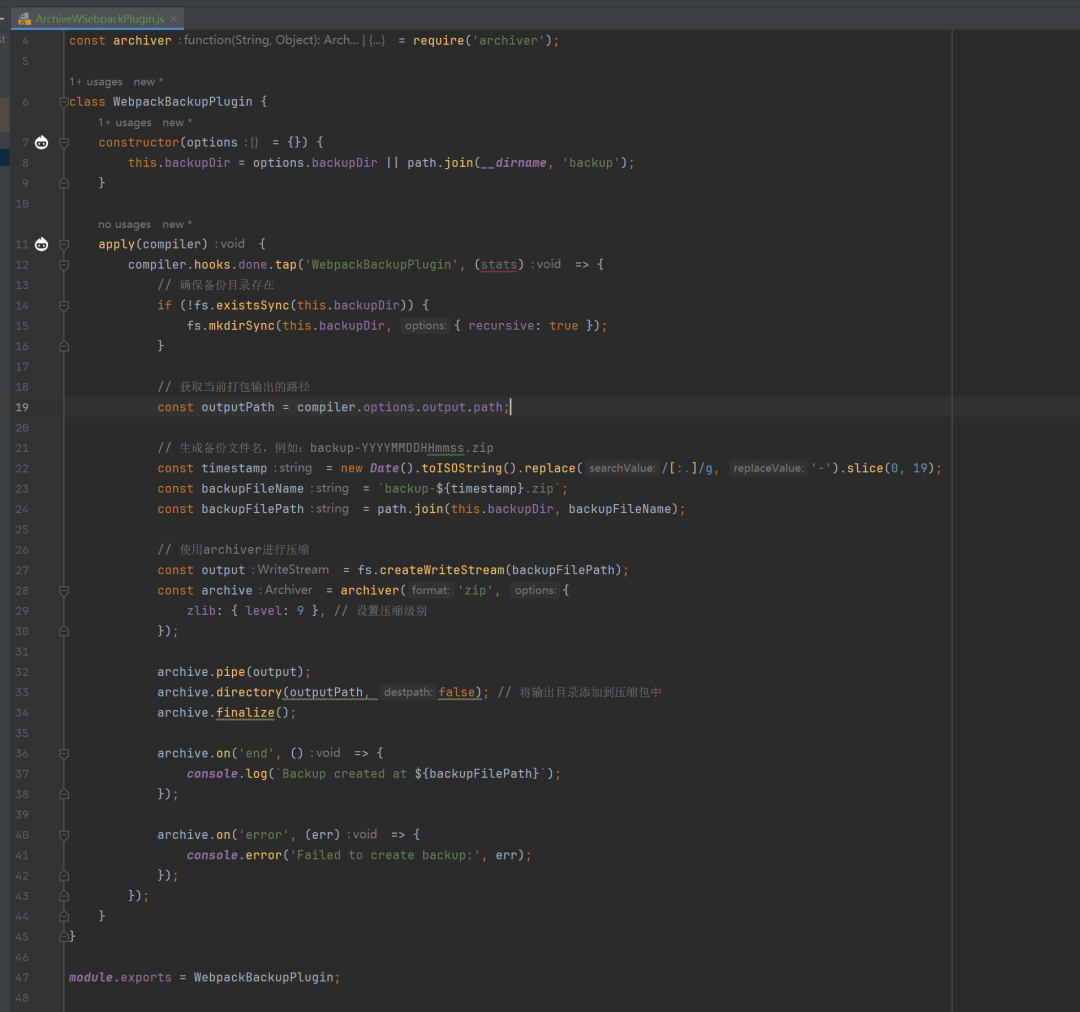
Task: Click the gutter icon beside the constructor line
Action: click(41, 143)
